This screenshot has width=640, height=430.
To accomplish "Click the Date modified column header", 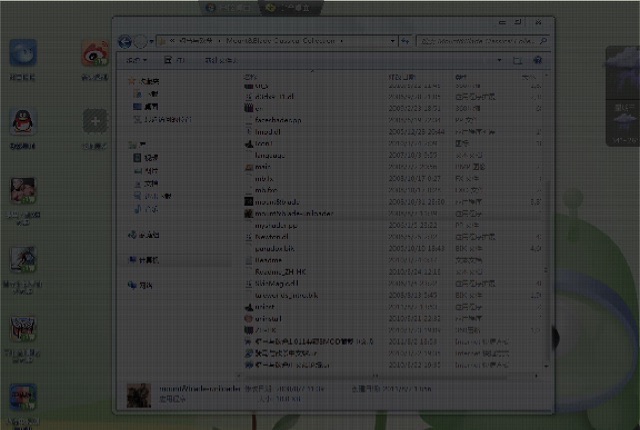I will tap(410, 76).
